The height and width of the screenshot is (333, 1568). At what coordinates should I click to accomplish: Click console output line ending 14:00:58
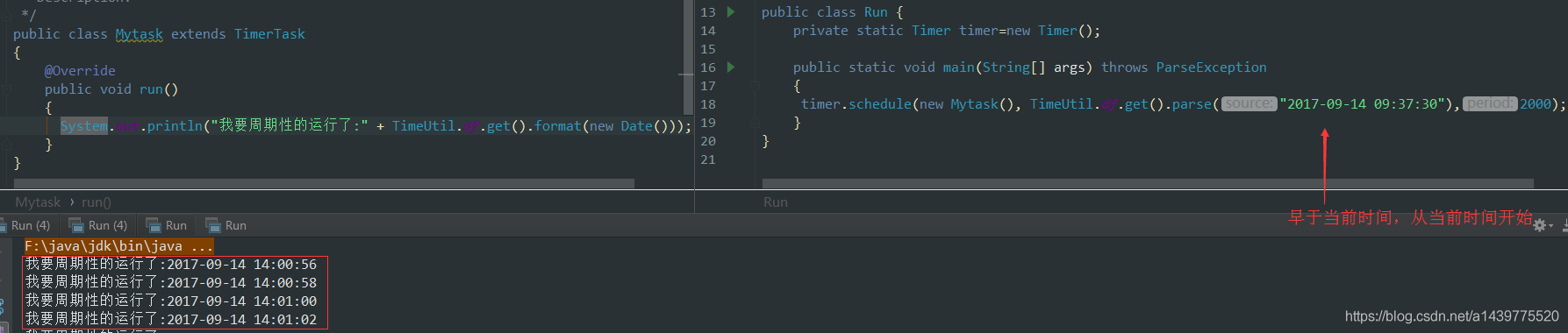tap(171, 282)
